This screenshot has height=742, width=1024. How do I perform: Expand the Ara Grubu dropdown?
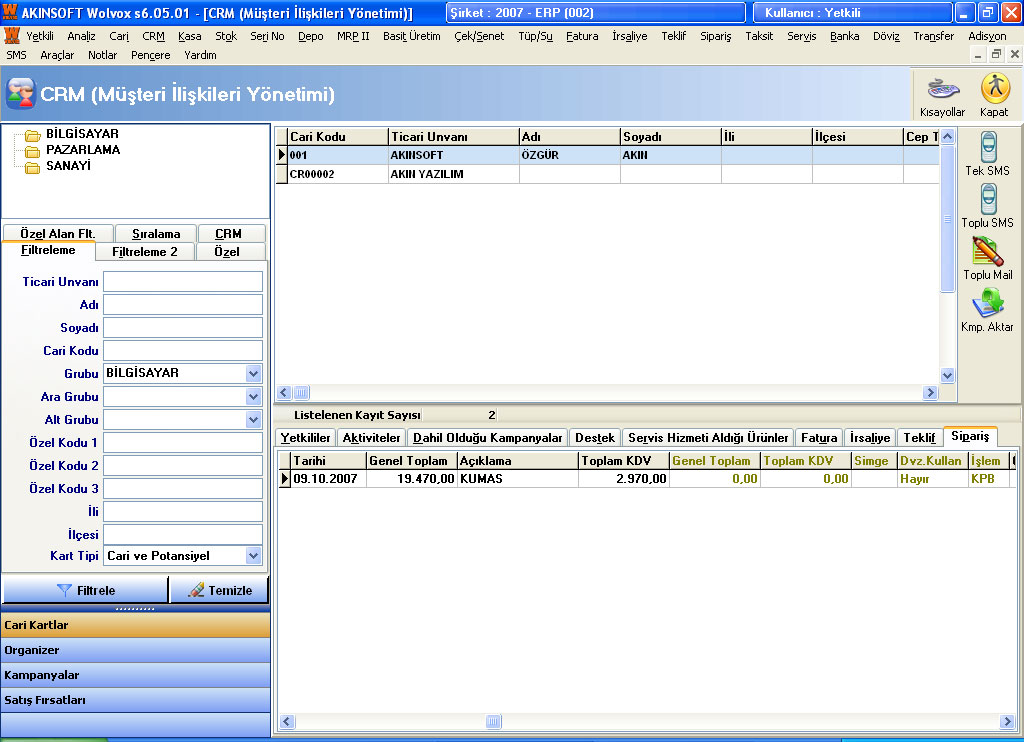click(253, 396)
